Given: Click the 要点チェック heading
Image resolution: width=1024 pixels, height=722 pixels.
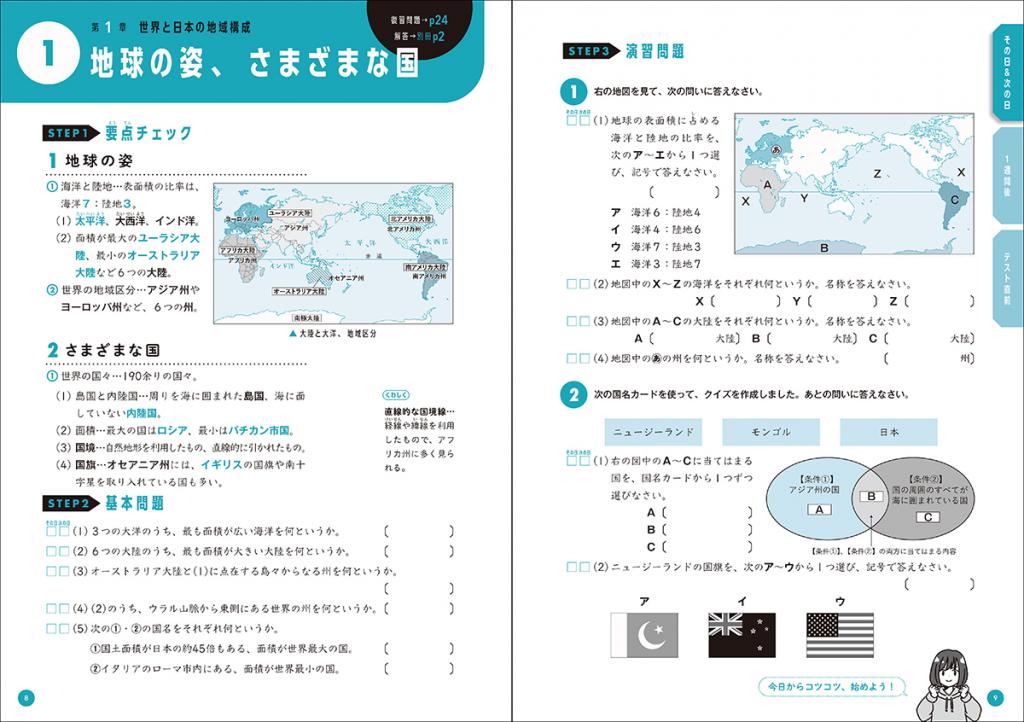Looking at the screenshot, I should 148,133.
